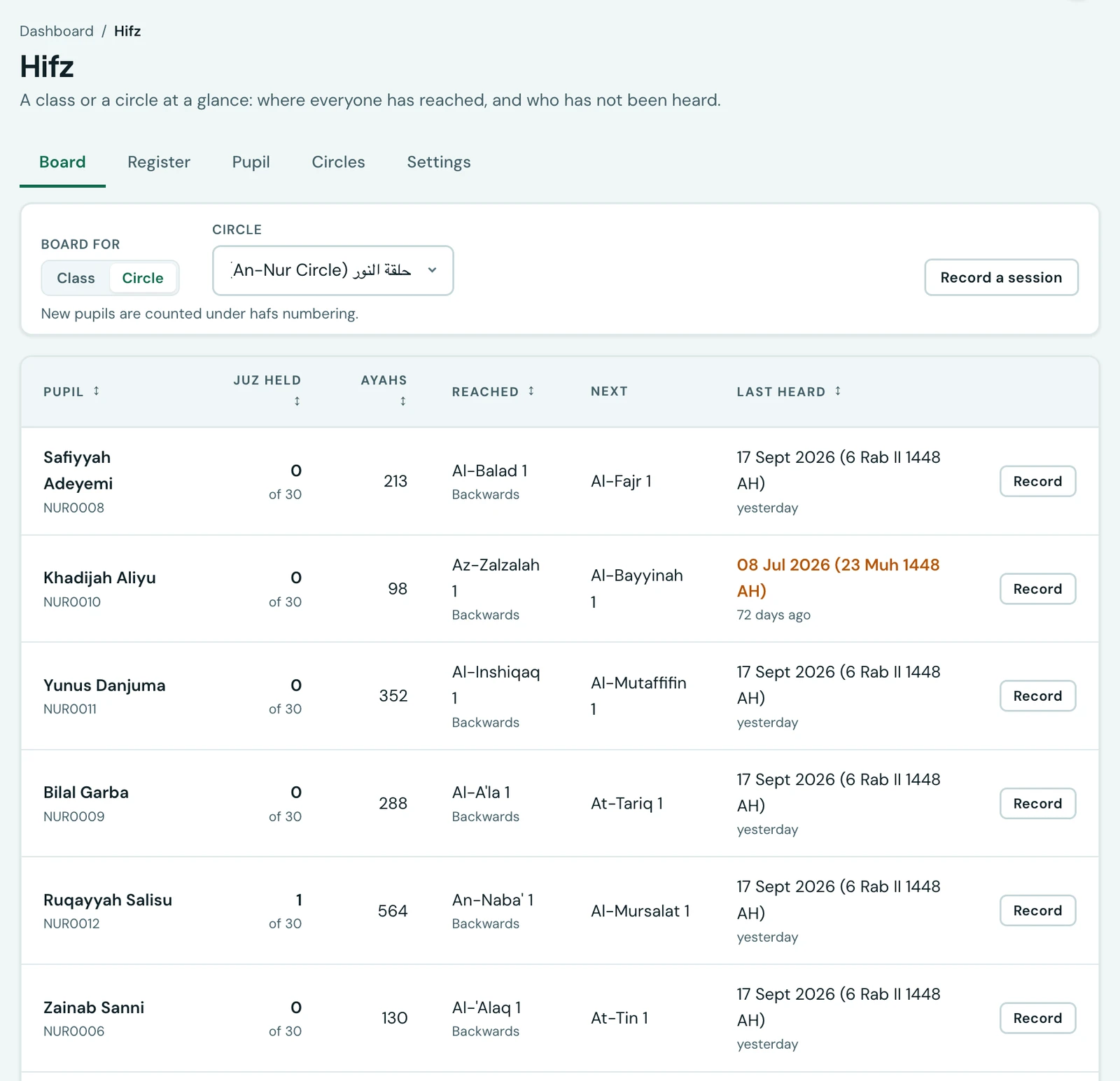Sort by Juz Held arrow icon
The height and width of the screenshot is (1081, 1120).
tap(297, 401)
